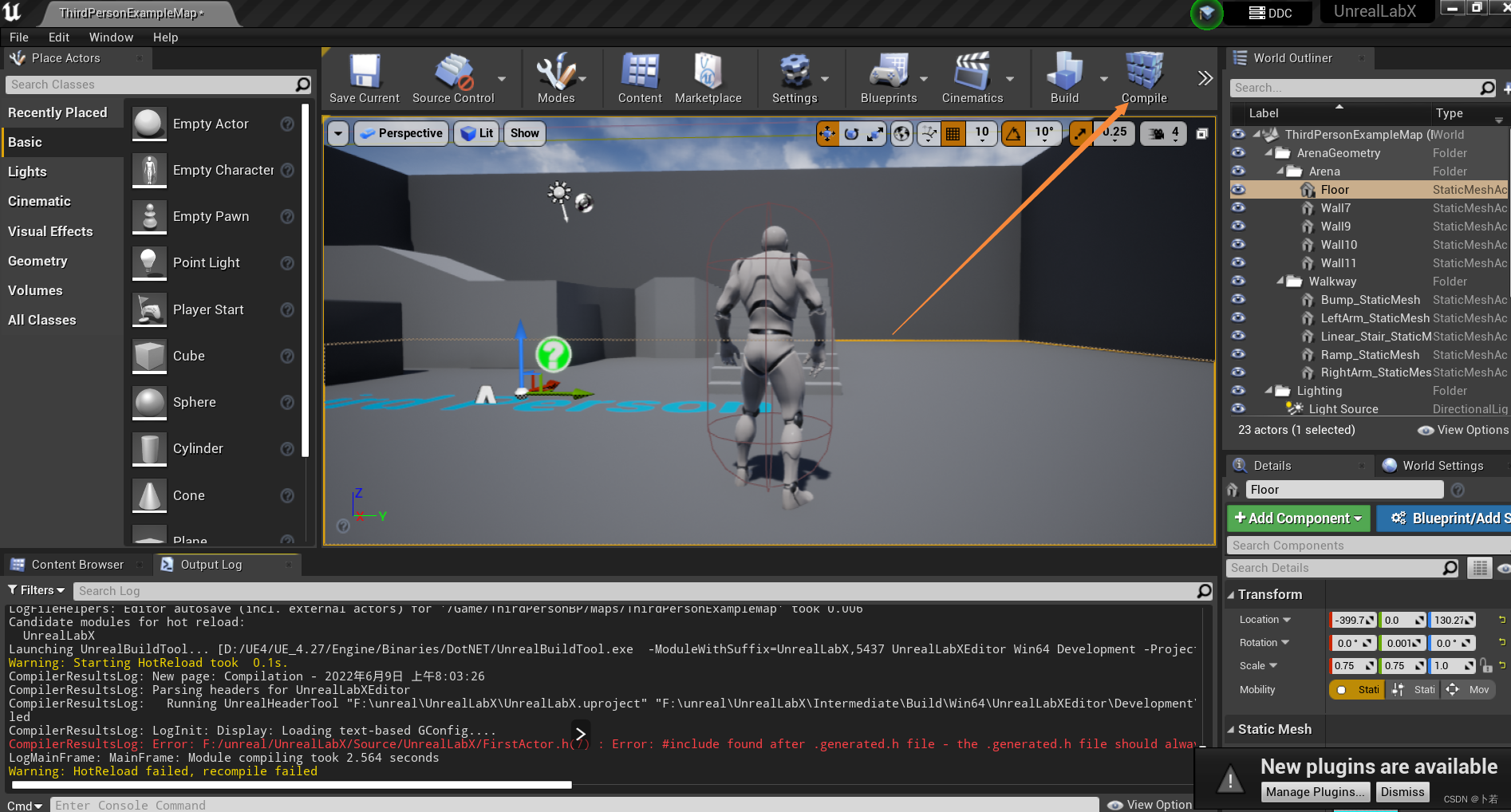Toggle scale snapping in the viewport

click(1080, 134)
